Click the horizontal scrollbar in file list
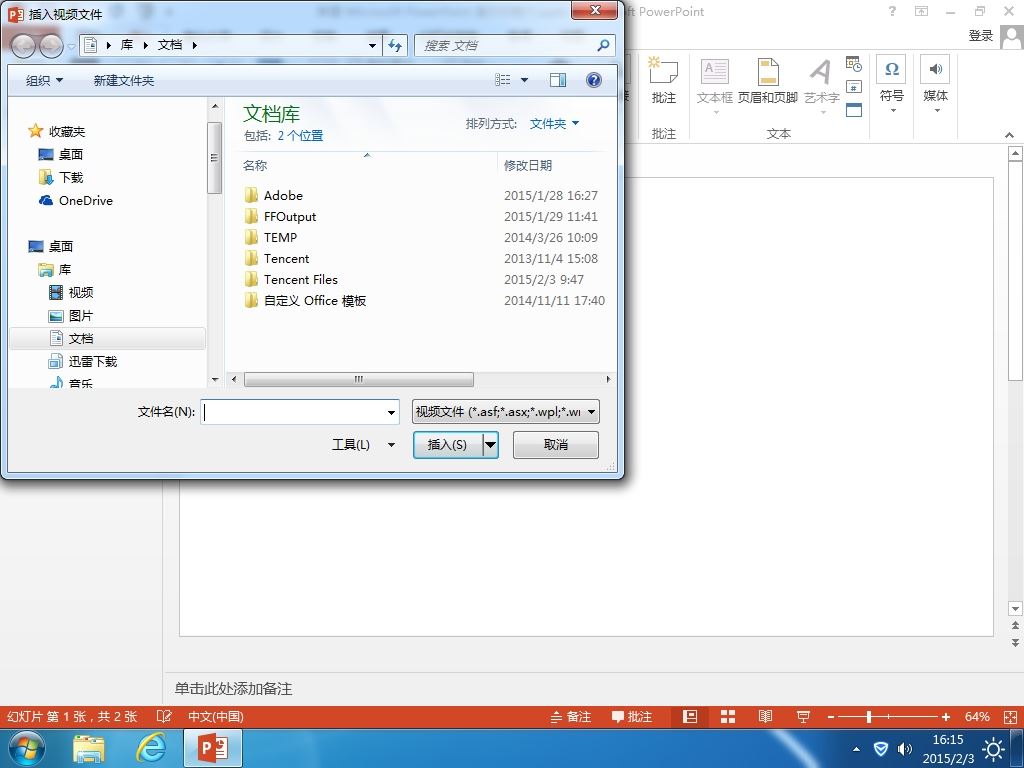 pyautogui.click(x=359, y=379)
